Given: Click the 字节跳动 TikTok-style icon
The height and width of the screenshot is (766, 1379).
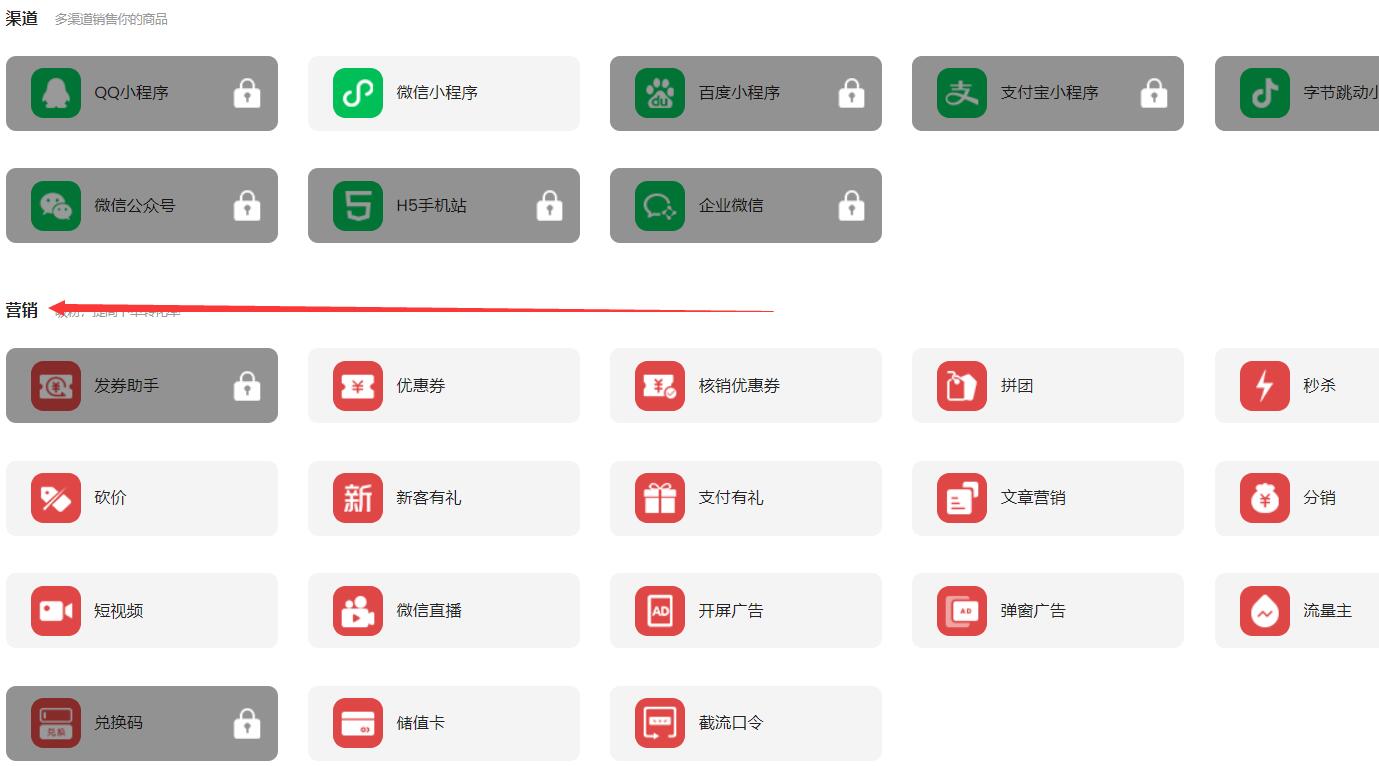Looking at the screenshot, I should (1265, 93).
